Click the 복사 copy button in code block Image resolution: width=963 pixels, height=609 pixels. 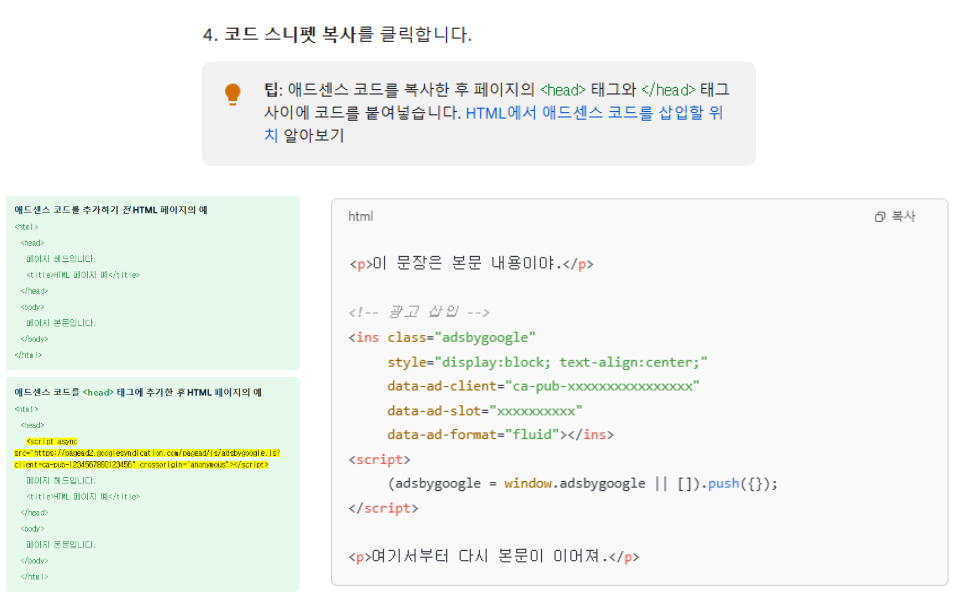point(895,216)
